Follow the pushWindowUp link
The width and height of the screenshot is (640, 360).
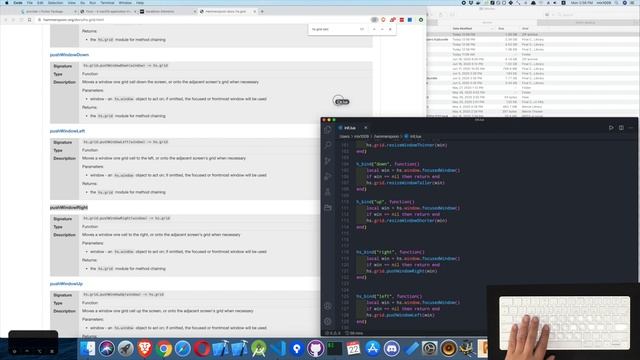pyautogui.click(x=66, y=284)
